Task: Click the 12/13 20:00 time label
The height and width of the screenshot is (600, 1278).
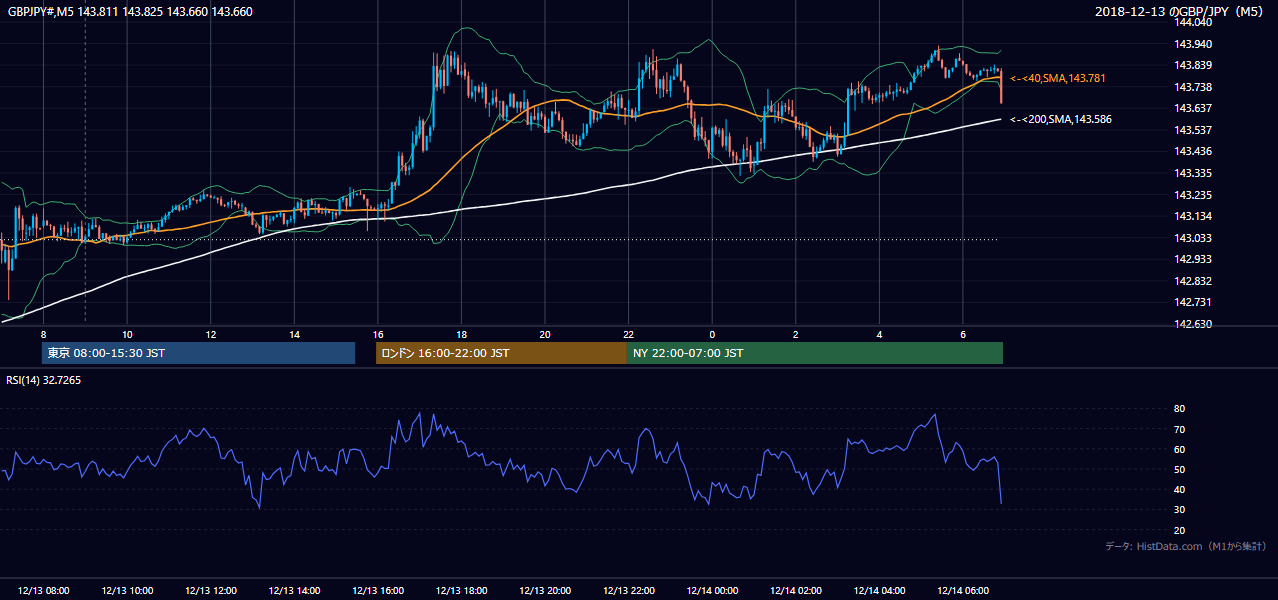Action: coord(545,591)
